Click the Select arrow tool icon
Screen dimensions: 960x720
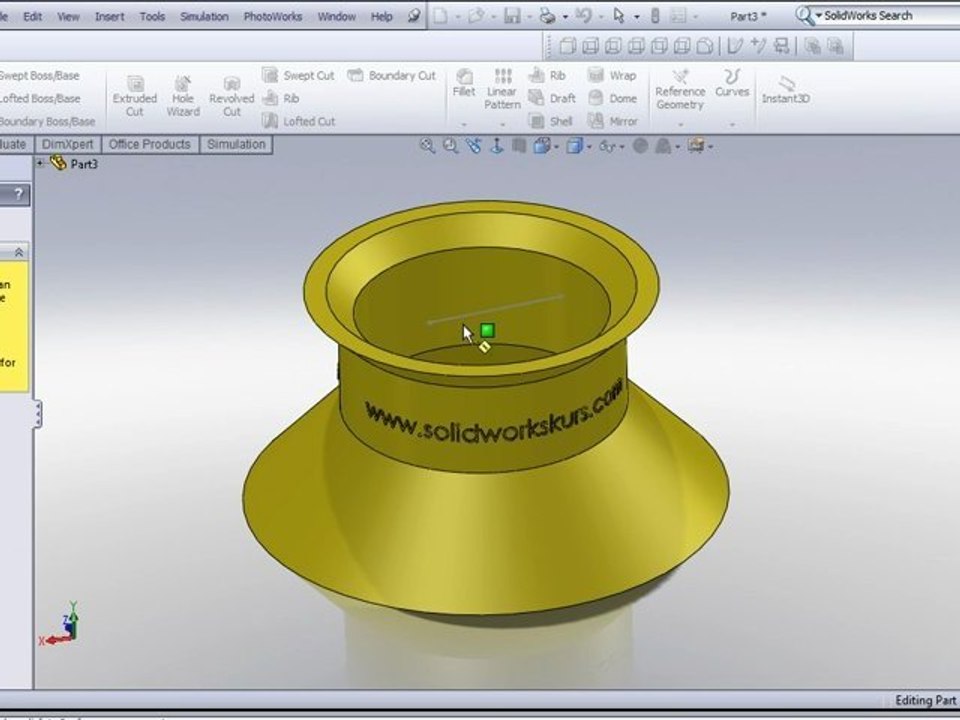click(619, 15)
